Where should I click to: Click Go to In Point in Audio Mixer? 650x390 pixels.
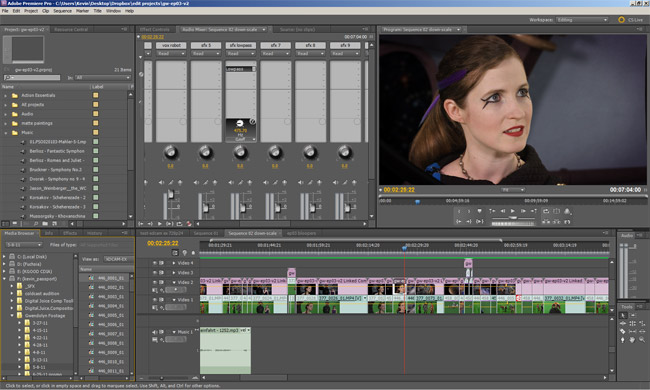pyautogui.click(x=141, y=223)
